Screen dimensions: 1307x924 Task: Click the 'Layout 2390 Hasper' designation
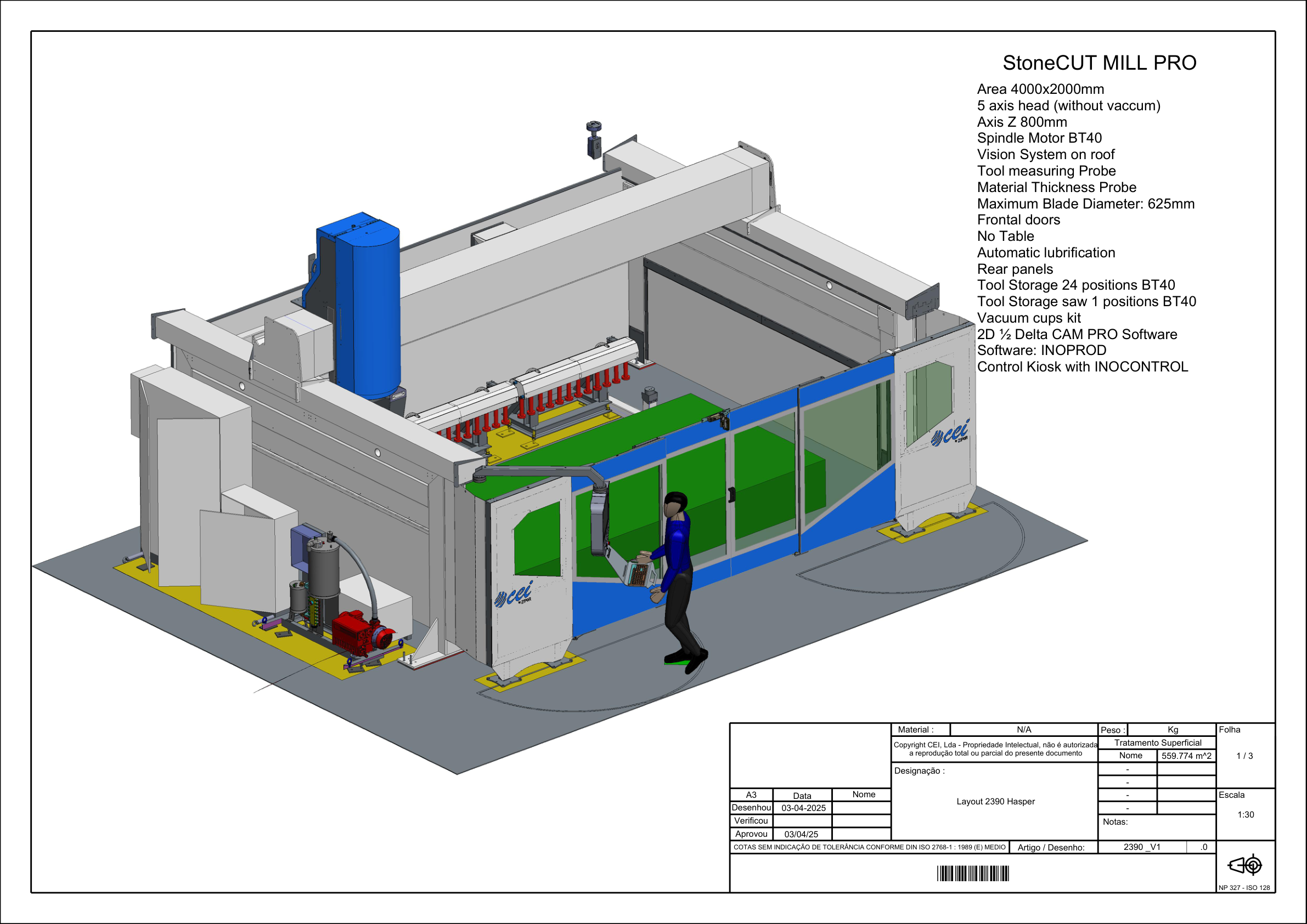pyautogui.click(x=995, y=802)
